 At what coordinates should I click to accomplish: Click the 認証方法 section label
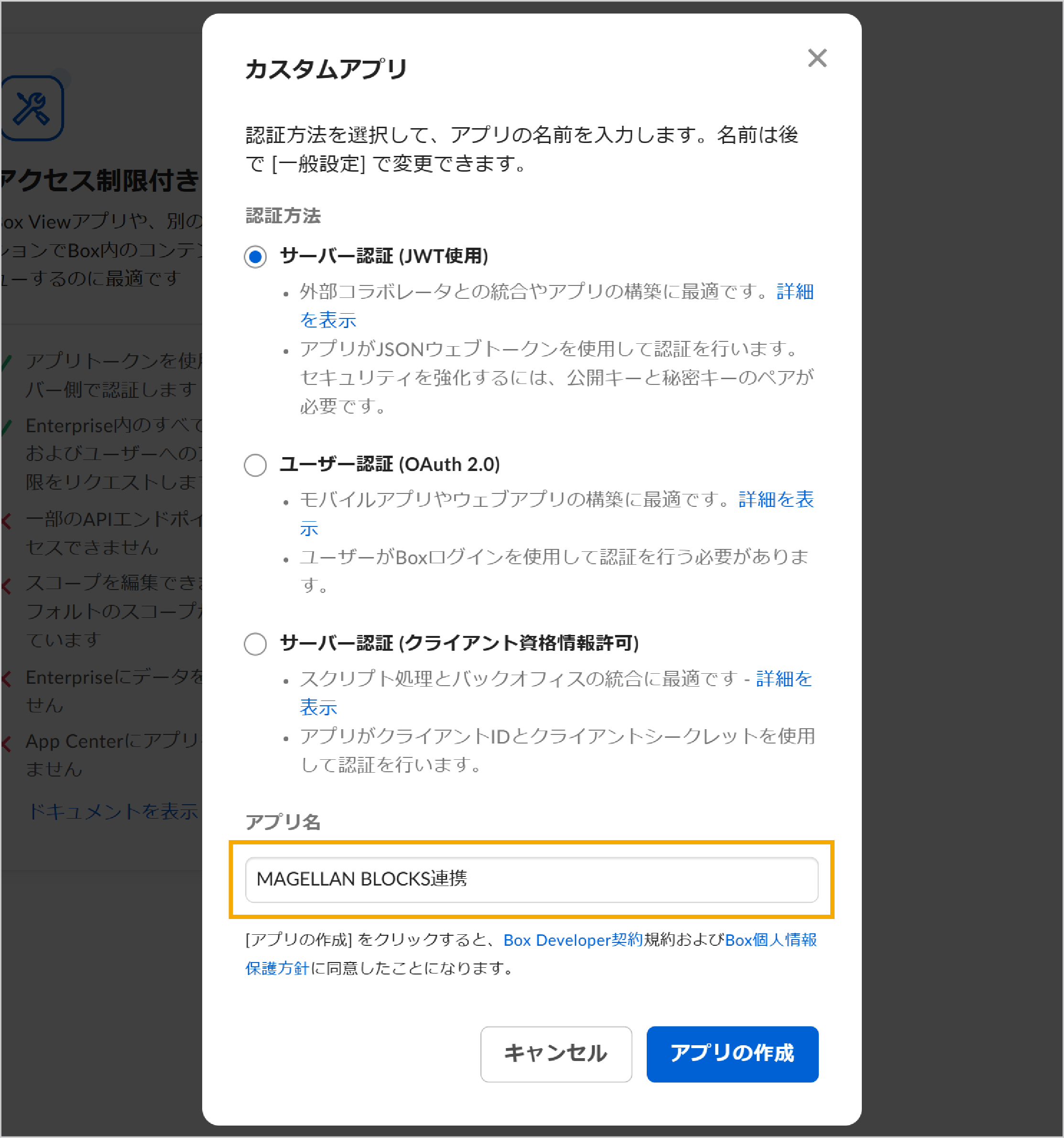(283, 216)
